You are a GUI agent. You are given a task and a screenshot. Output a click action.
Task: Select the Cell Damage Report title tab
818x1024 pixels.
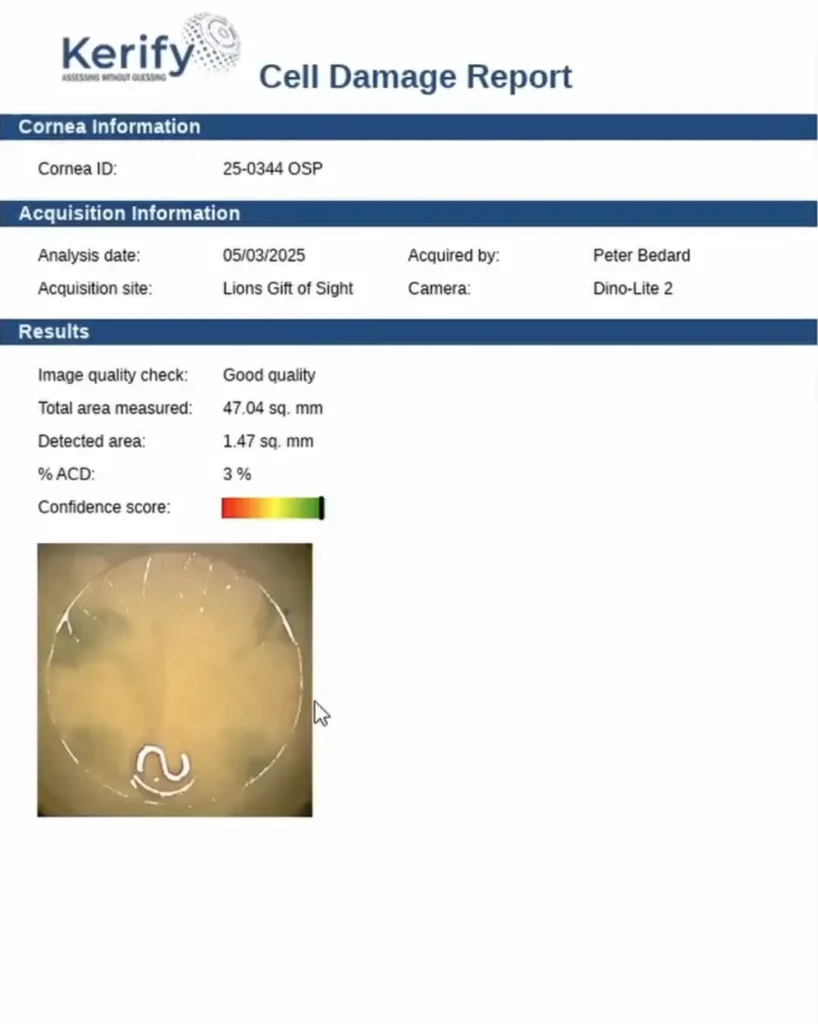[415, 77]
